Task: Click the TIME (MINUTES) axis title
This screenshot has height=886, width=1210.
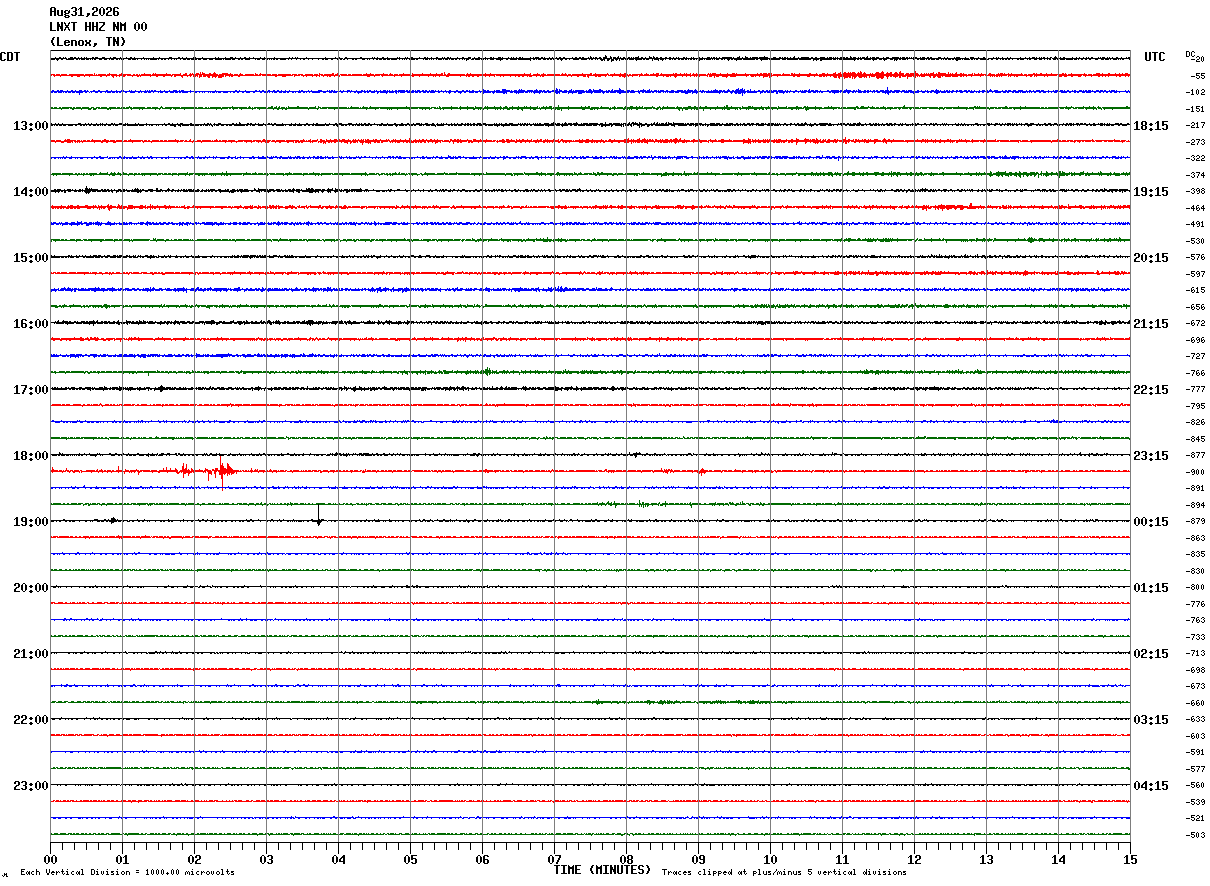Action: tap(602, 870)
